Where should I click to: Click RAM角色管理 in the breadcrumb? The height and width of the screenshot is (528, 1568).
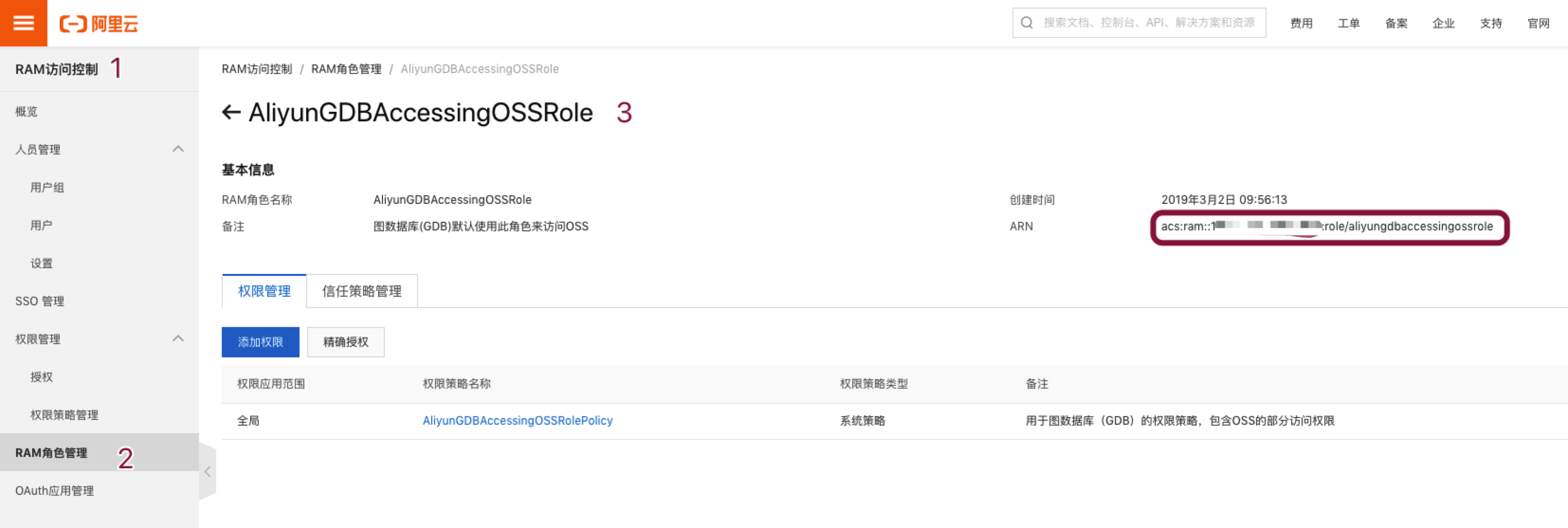pos(346,69)
